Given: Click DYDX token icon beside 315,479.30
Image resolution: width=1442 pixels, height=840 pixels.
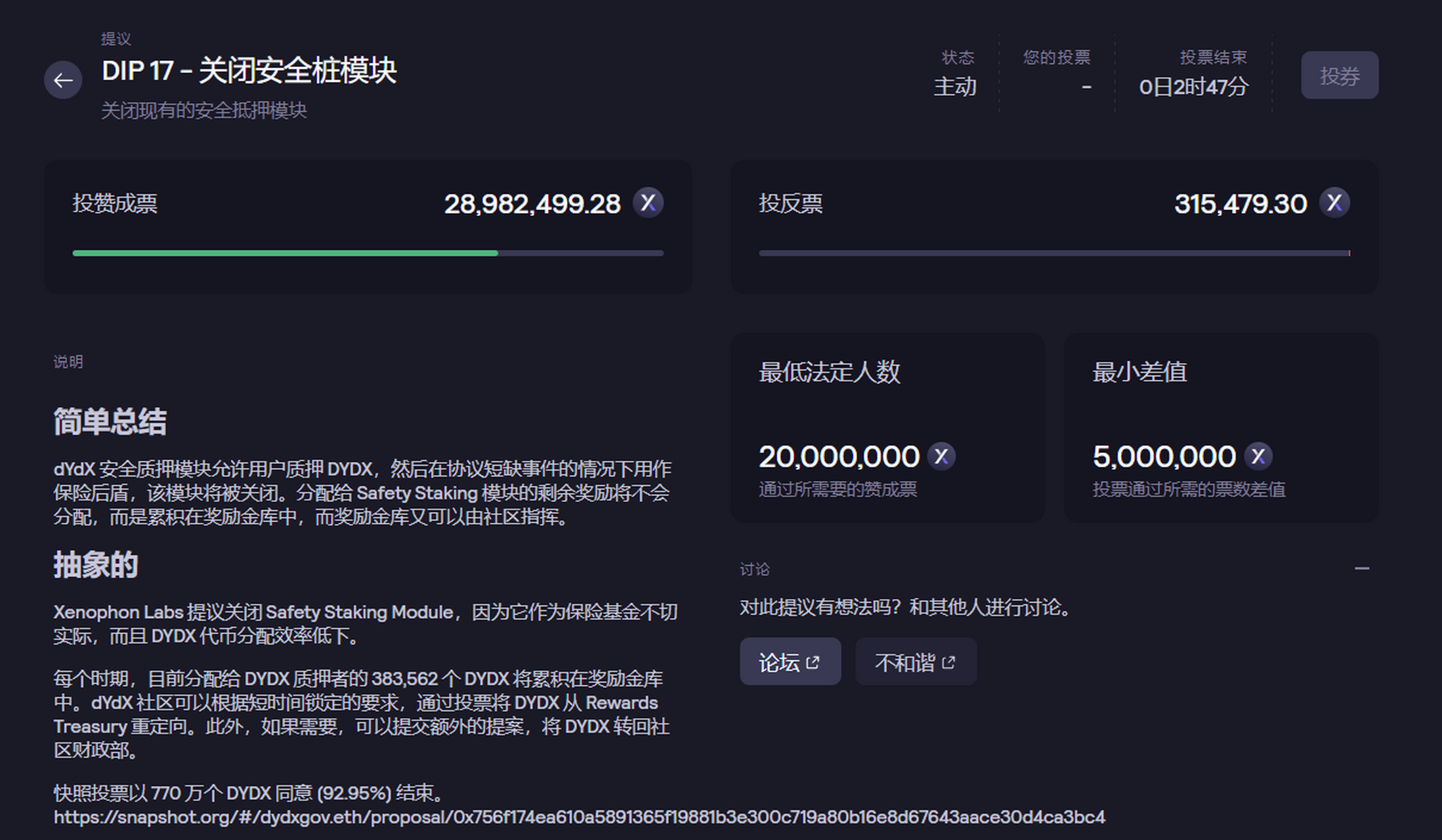Looking at the screenshot, I should 1334,203.
